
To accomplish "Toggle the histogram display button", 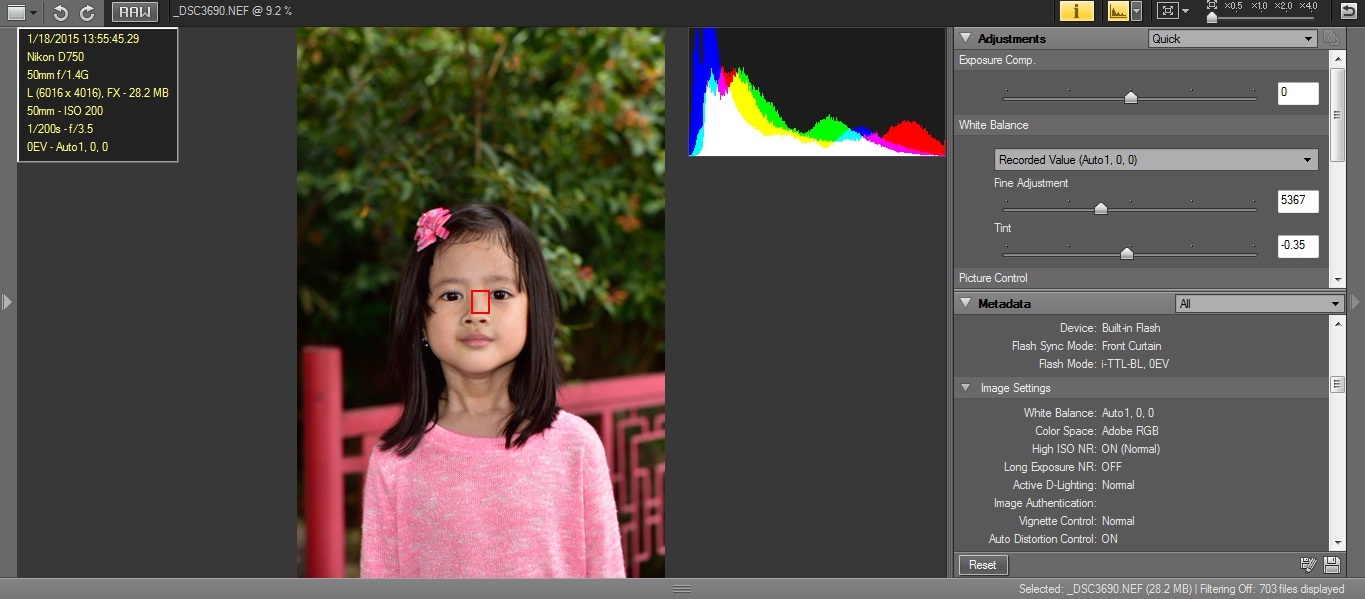I will tap(1117, 11).
